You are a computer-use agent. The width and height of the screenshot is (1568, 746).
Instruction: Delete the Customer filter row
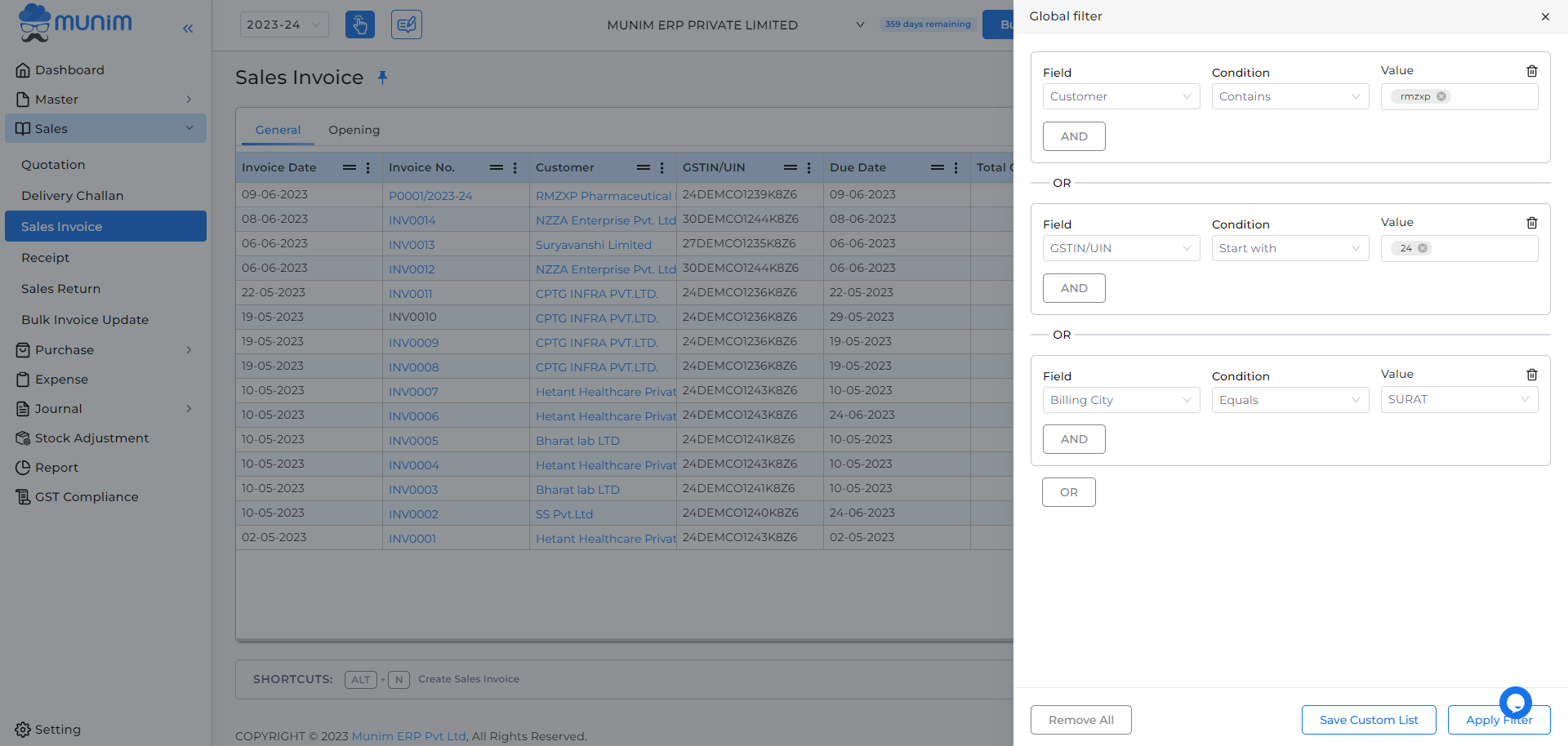(1532, 71)
